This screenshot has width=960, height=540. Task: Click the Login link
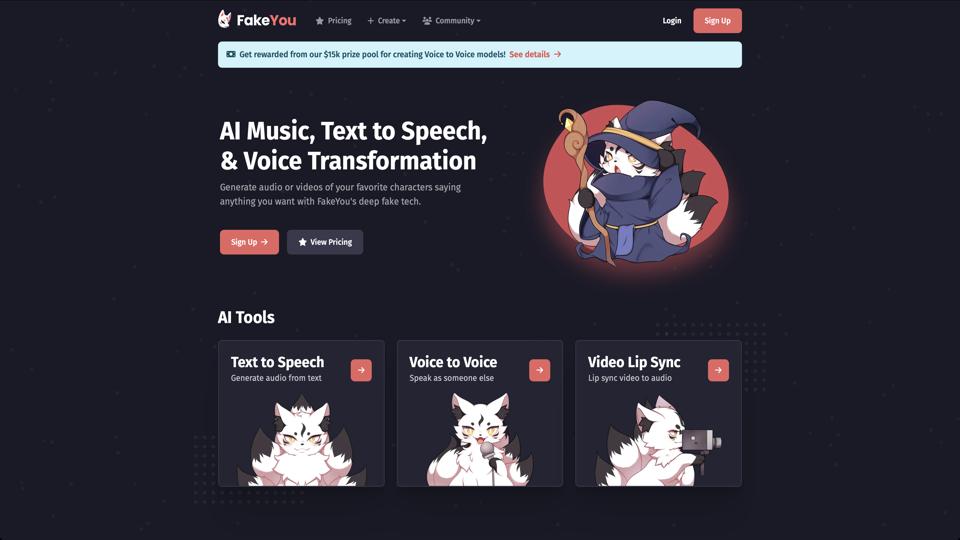(672, 21)
